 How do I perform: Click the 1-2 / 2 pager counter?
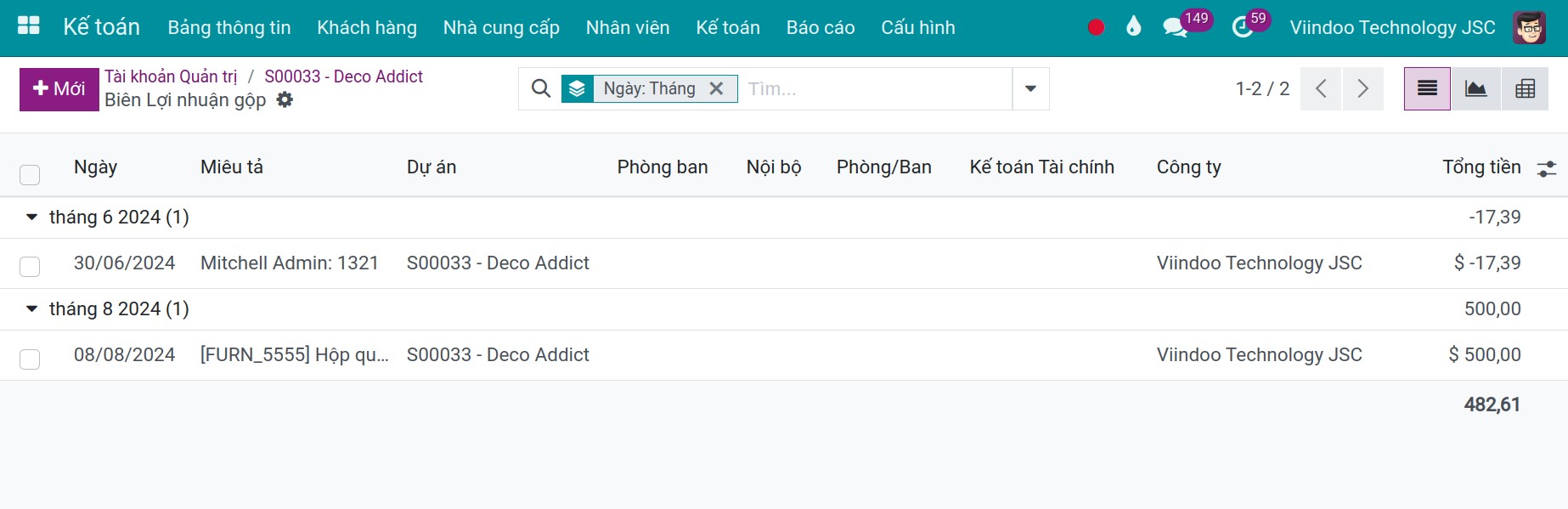coord(1262,88)
